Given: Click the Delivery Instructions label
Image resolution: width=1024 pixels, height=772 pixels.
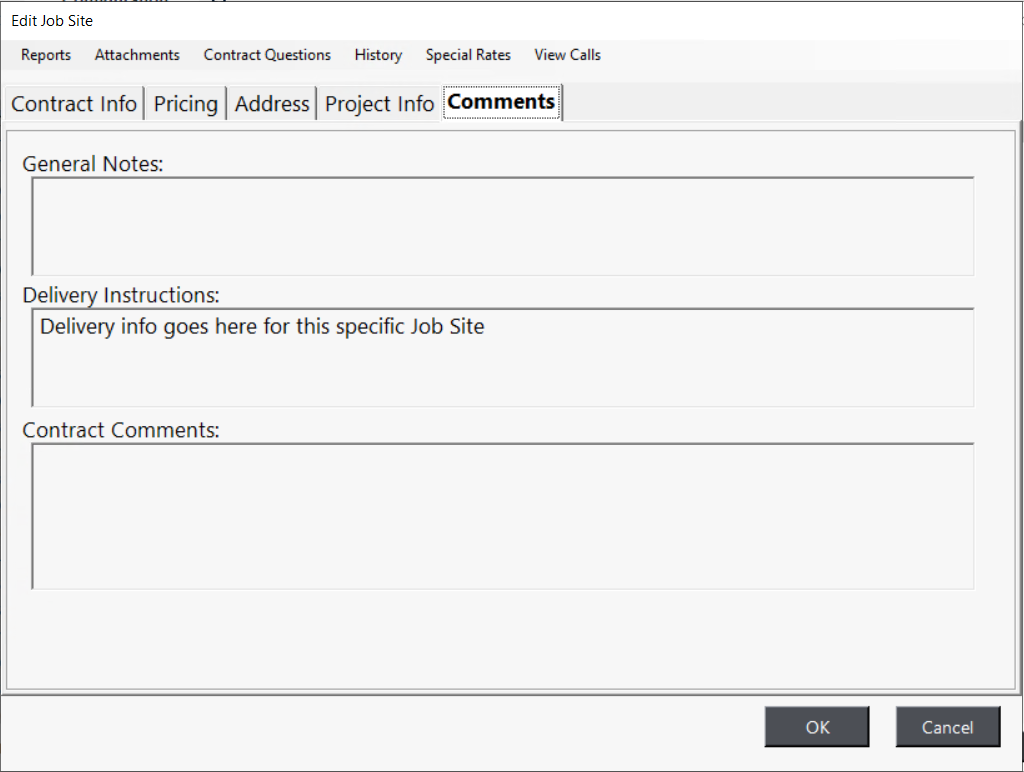Looking at the screenshot, I should click(121, 295).
